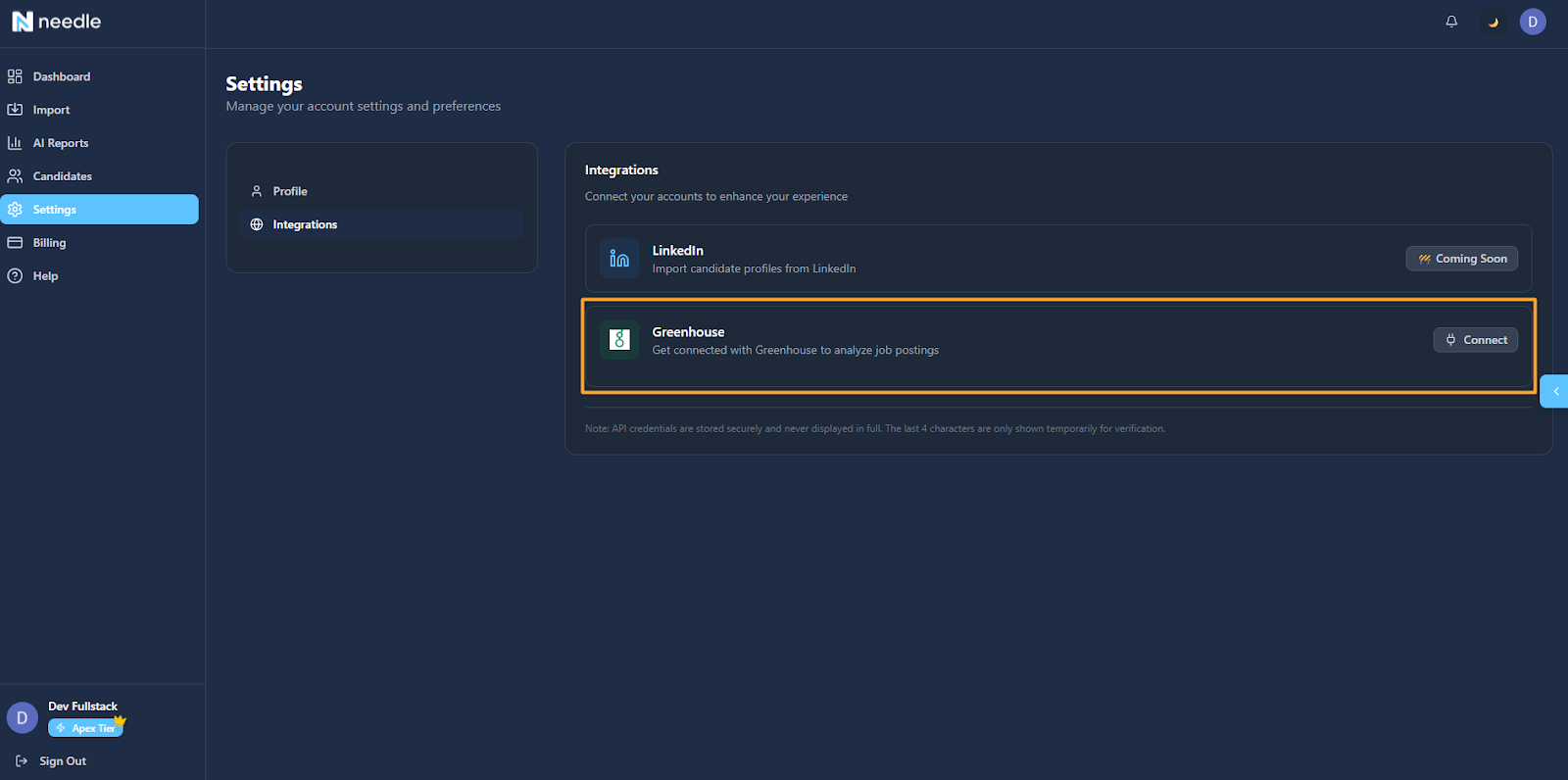Click the LinkedIn integration icon
This screenshot has height=780, width=1568.
pos(619,259)
